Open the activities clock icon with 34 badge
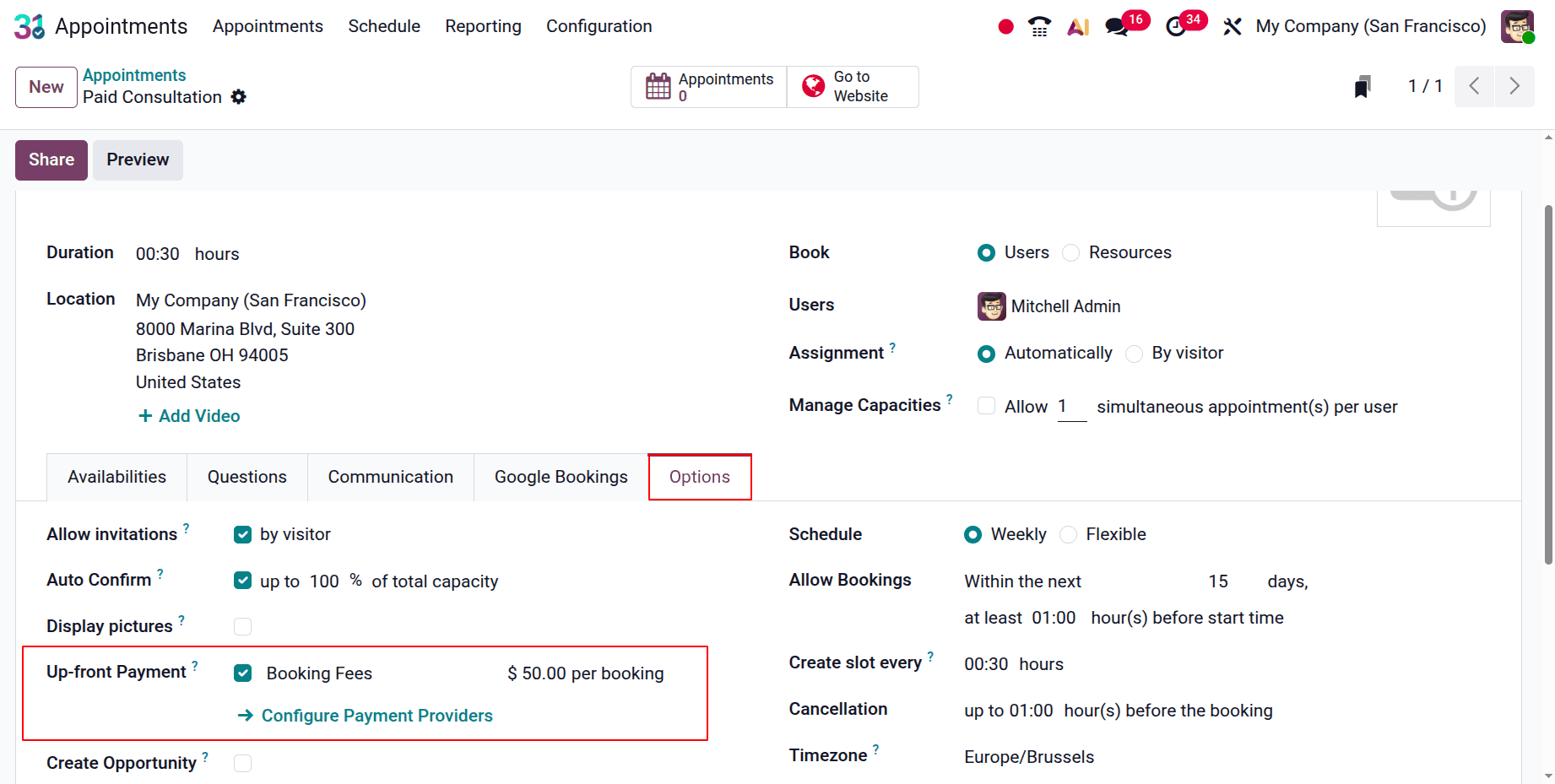The width and height of the screenshot is (1555, 784). pos(1176,27)
